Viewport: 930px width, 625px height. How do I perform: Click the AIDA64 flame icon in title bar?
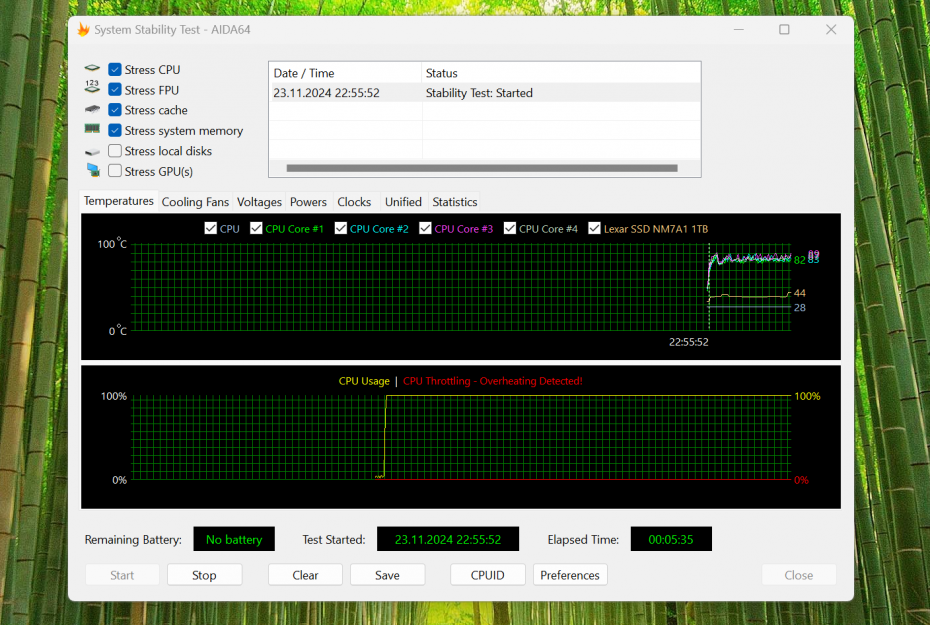(83, 30)
